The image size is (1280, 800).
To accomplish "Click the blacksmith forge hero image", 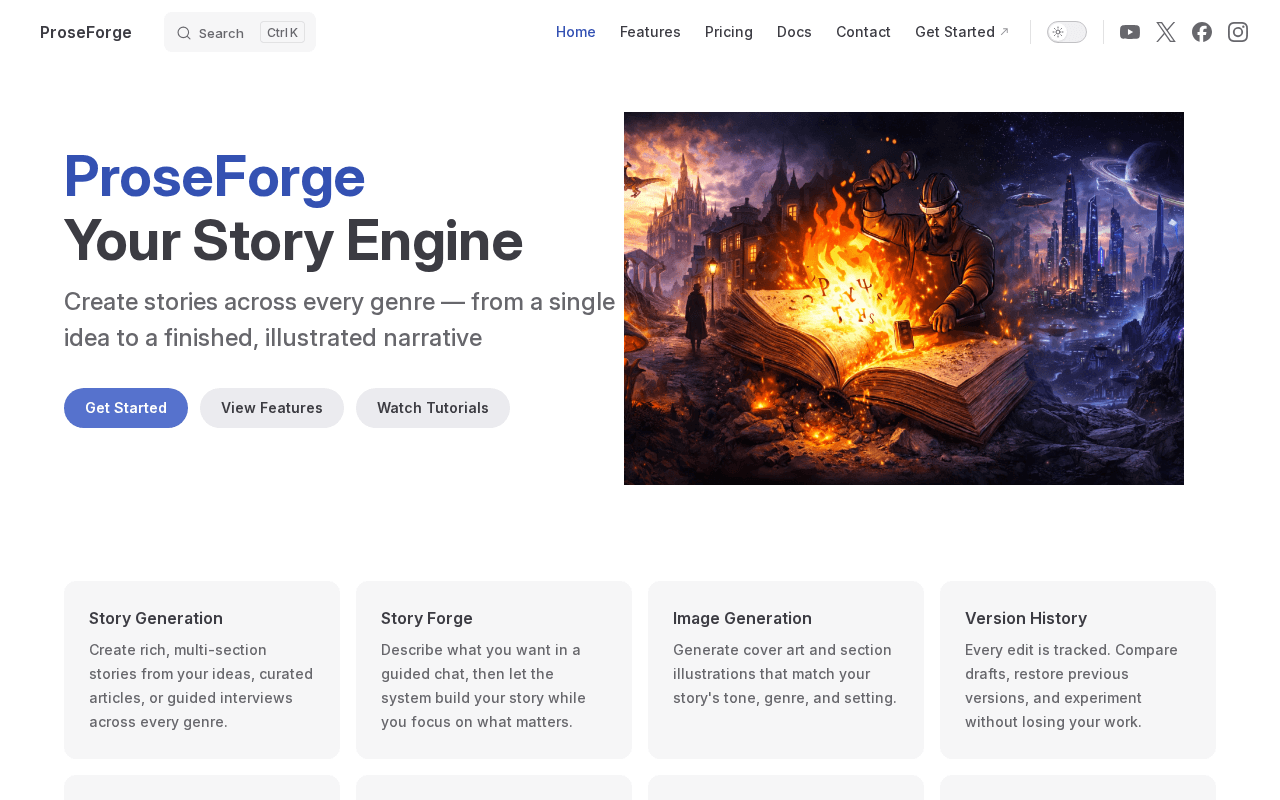I will click(904, 298).
